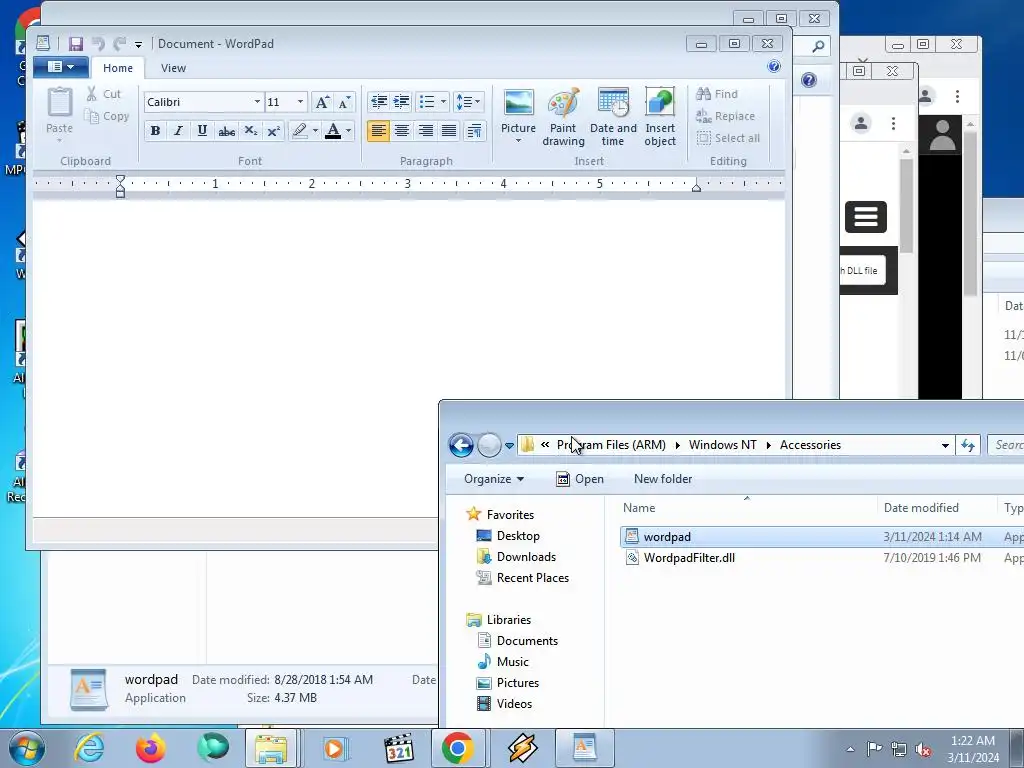Switch to the View ribbon tab
1024x768 pixels.
(x=173, y=68)
